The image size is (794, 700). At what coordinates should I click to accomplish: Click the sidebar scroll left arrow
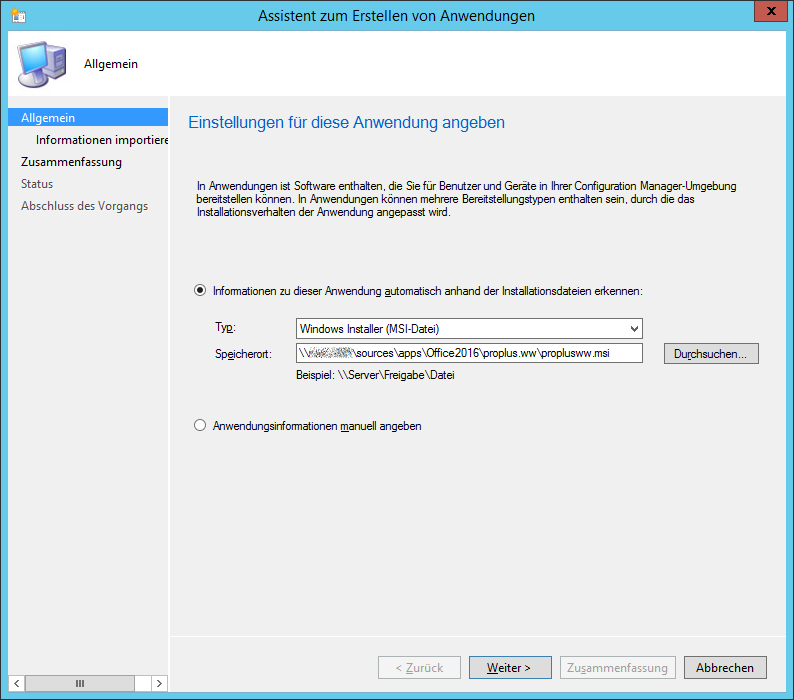click(15, 683)
